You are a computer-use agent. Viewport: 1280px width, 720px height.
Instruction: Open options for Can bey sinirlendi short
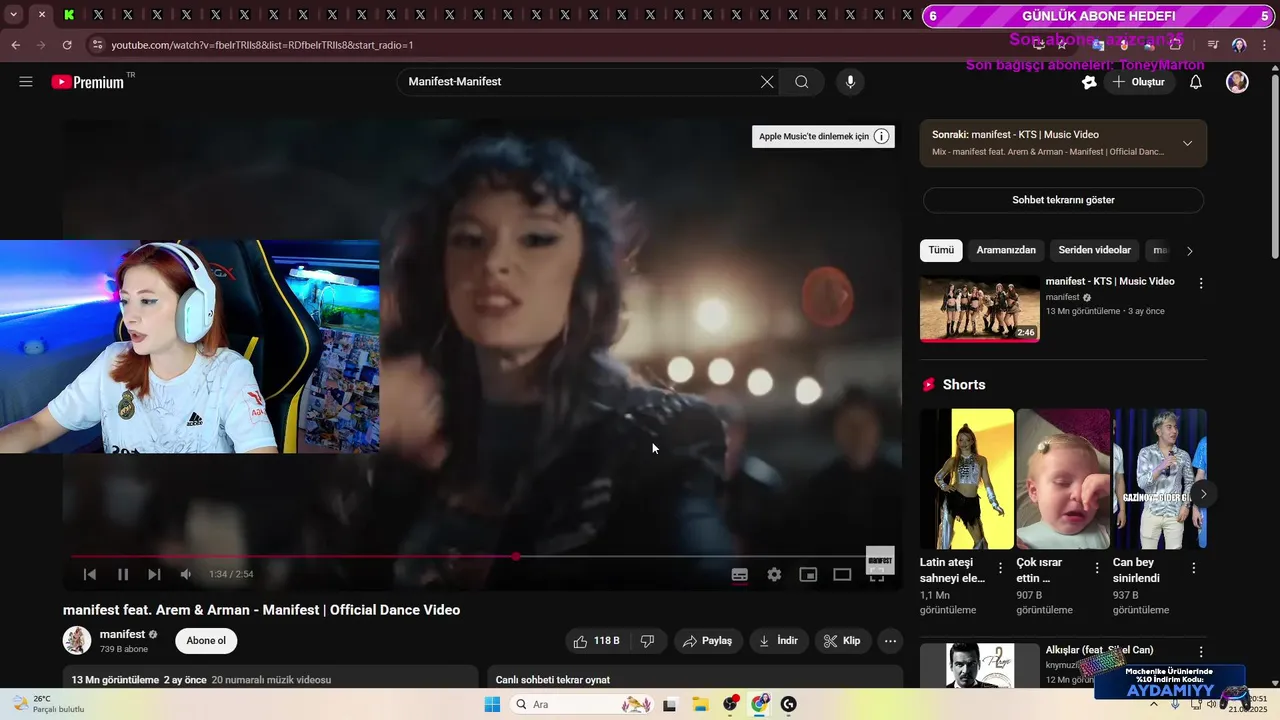(1193, 568)
